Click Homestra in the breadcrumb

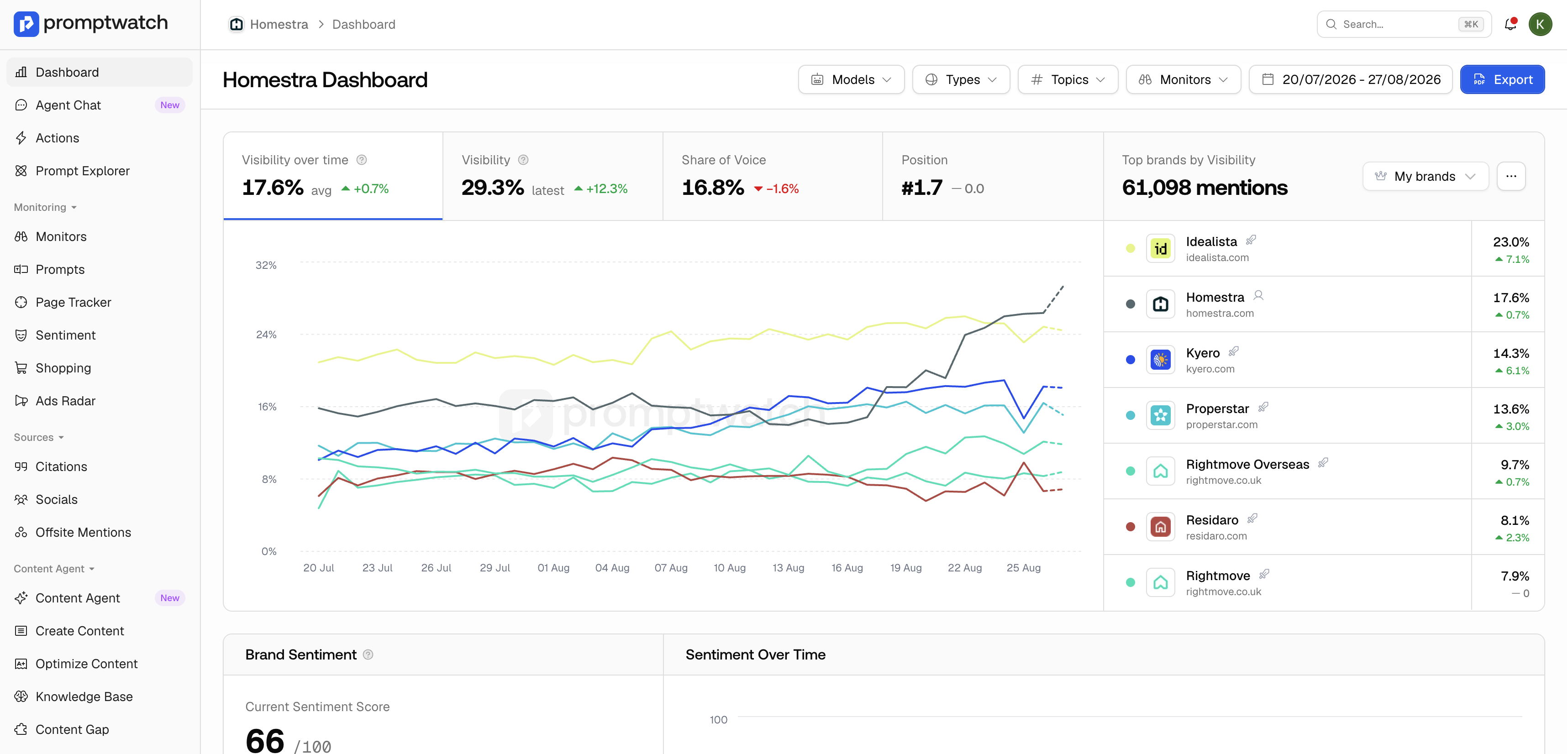click(279, 24)
